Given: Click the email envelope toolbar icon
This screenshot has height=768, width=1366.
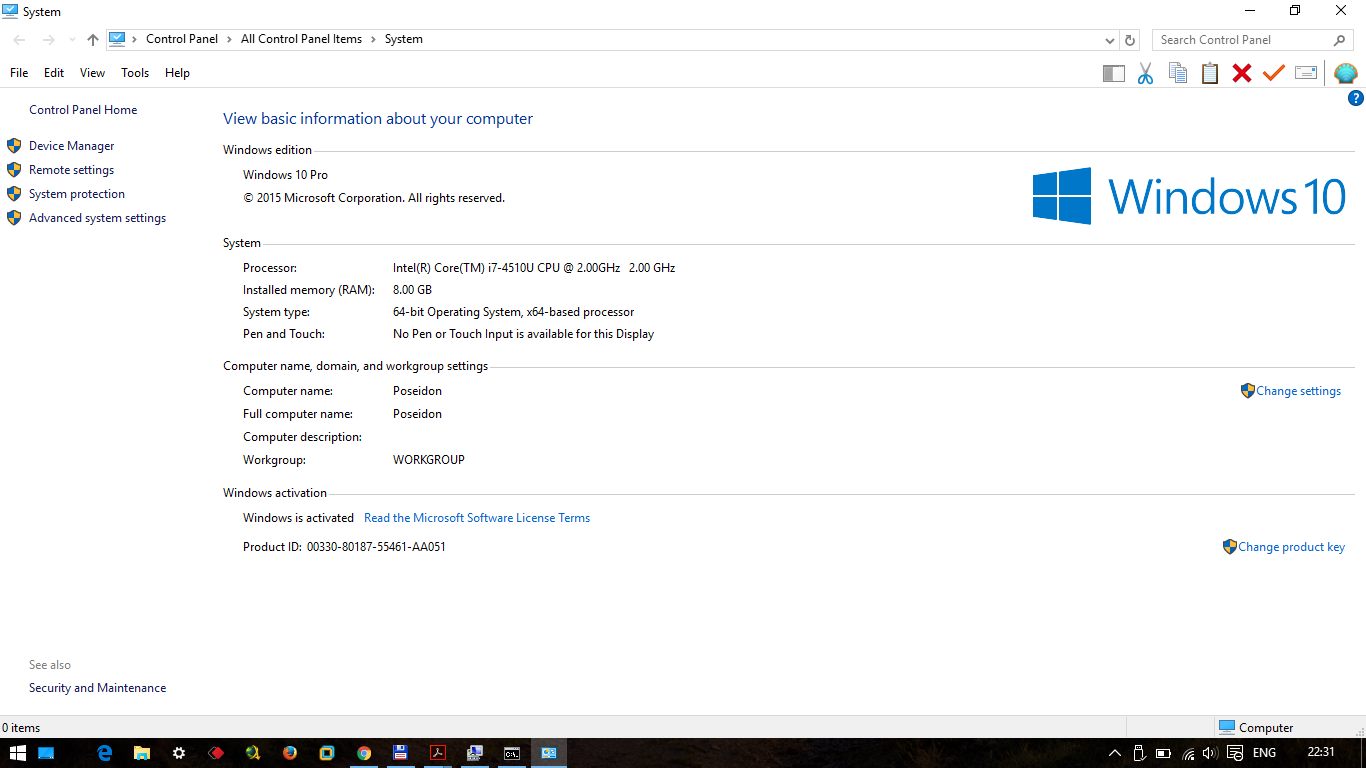Looking at the screenshot, I should point(1306,73).
